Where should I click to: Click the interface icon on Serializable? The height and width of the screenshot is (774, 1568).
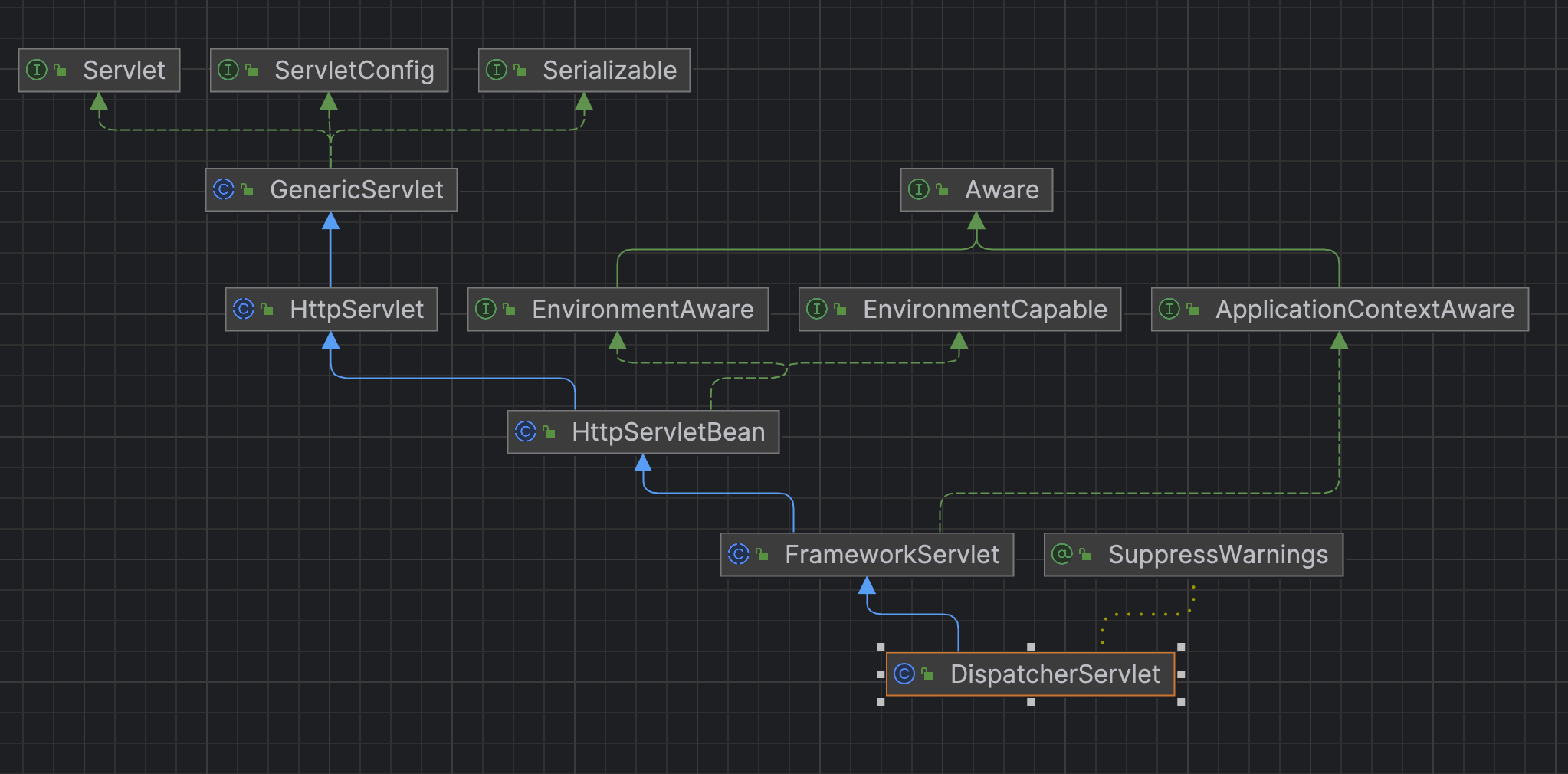coord(497,71)
